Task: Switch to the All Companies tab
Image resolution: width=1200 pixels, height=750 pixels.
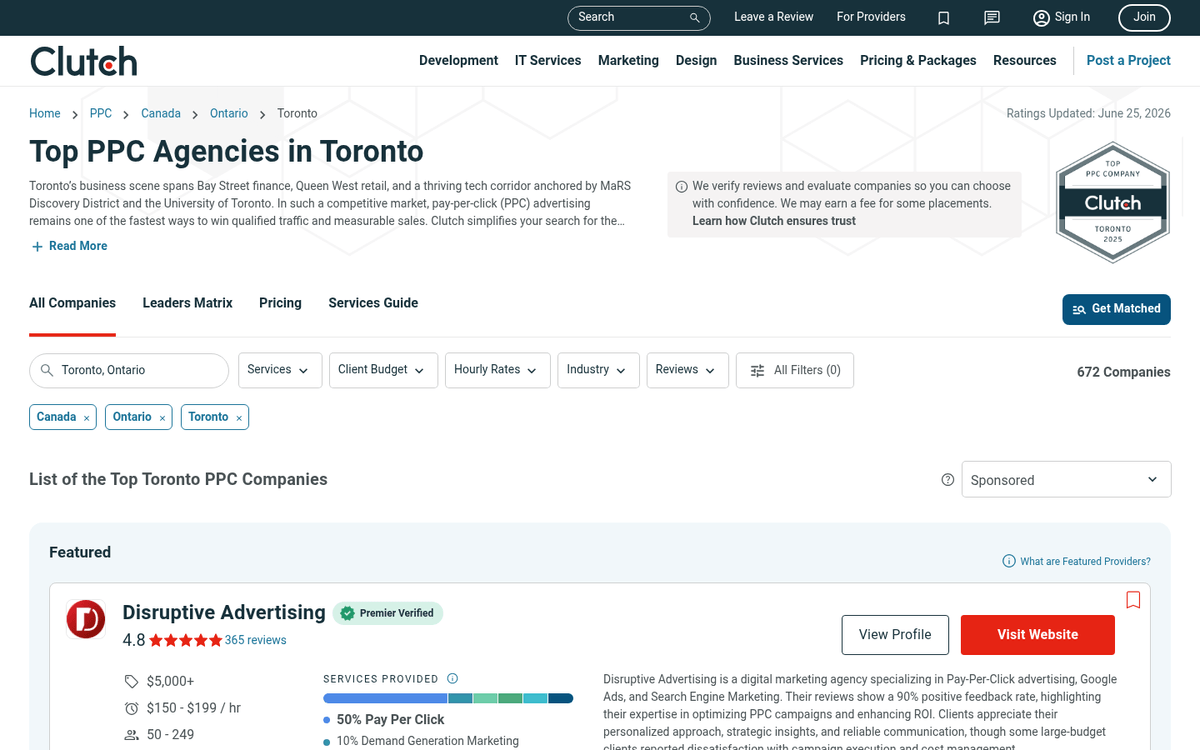Action: (72, 303)
